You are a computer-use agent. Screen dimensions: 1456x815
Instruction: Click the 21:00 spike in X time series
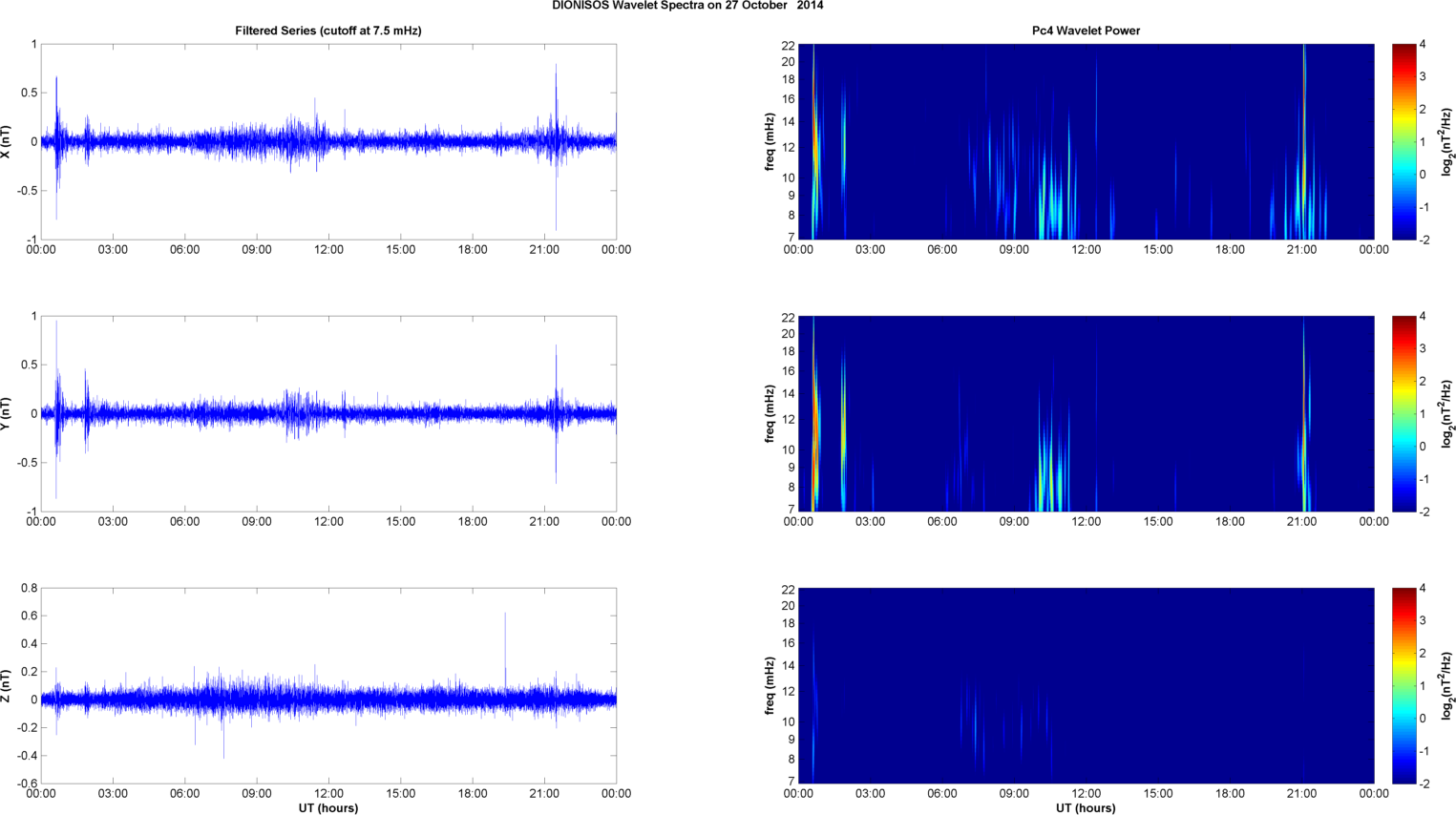point(556,145)
